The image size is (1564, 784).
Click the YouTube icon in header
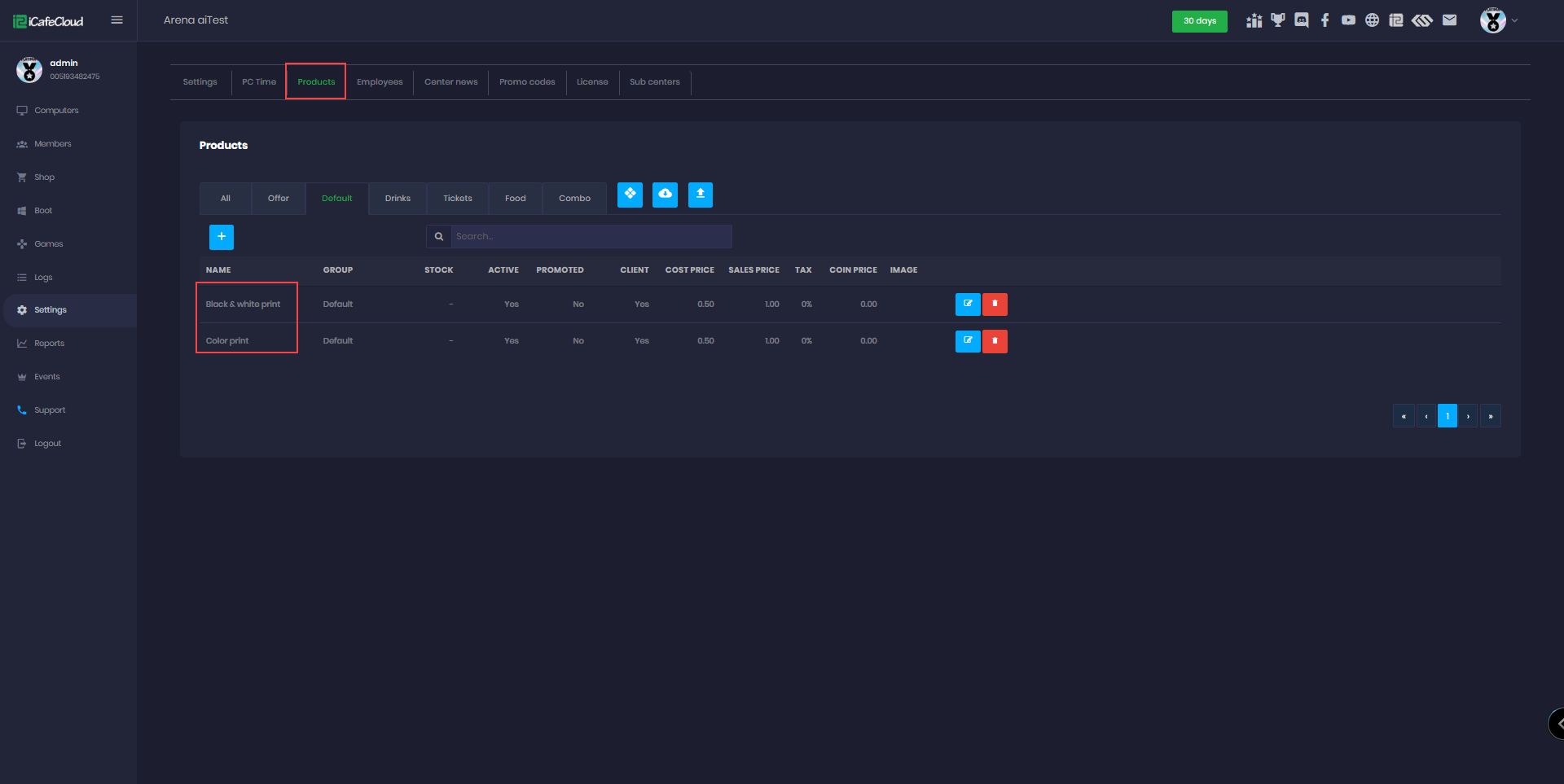tap(1349, 20)
